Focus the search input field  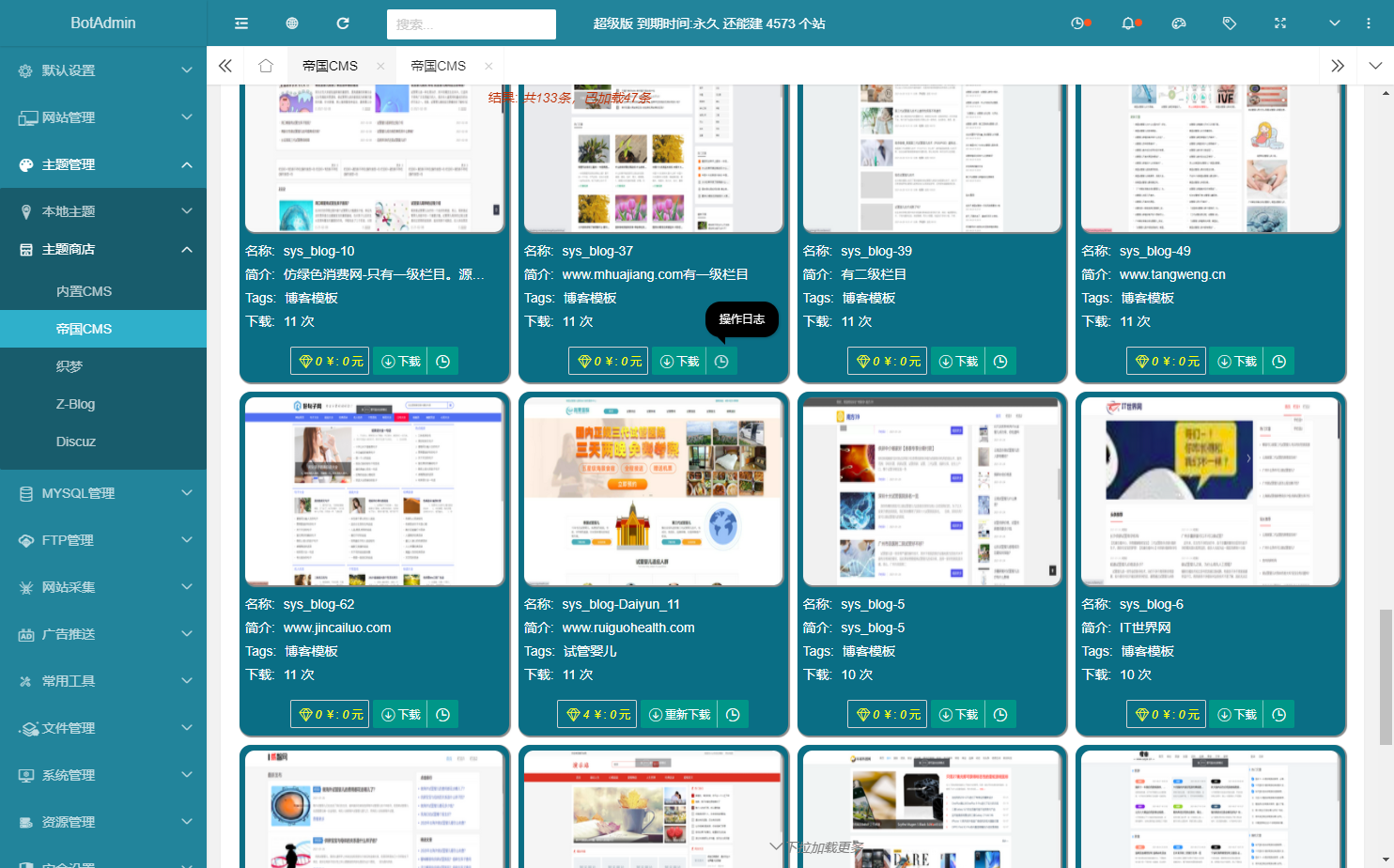click(x=472, y=24)
